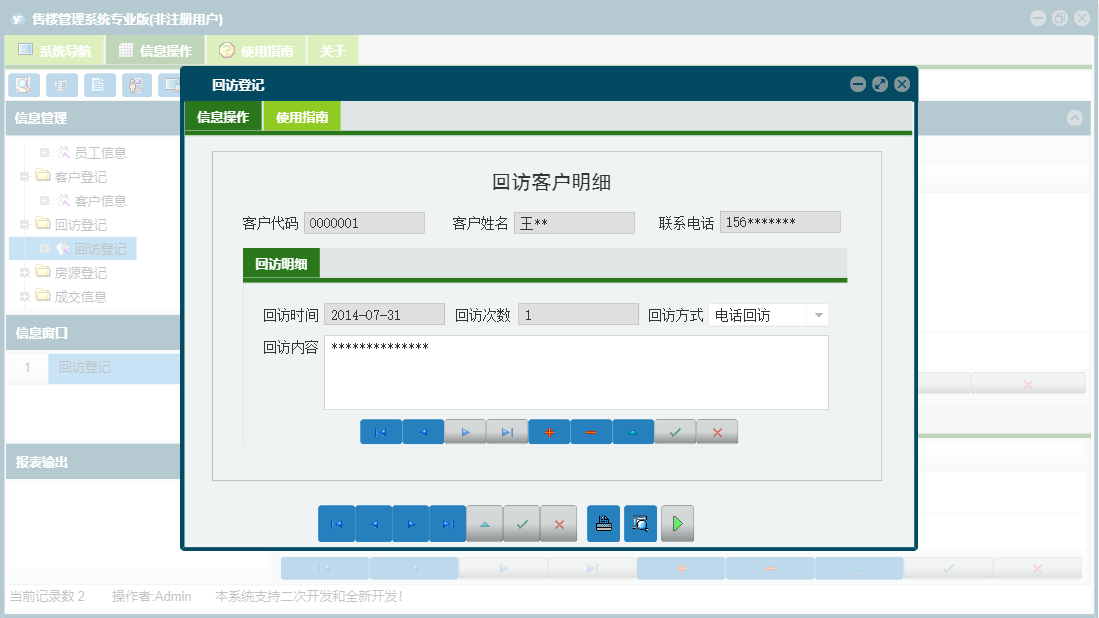Click the green run arrow button

[x=677, y=523]
